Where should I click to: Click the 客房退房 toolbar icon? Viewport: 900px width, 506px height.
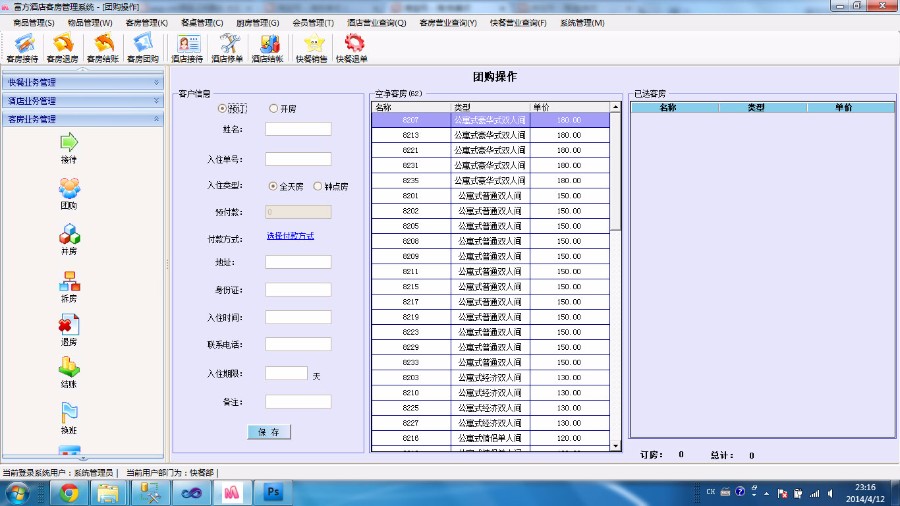[63, 48]
